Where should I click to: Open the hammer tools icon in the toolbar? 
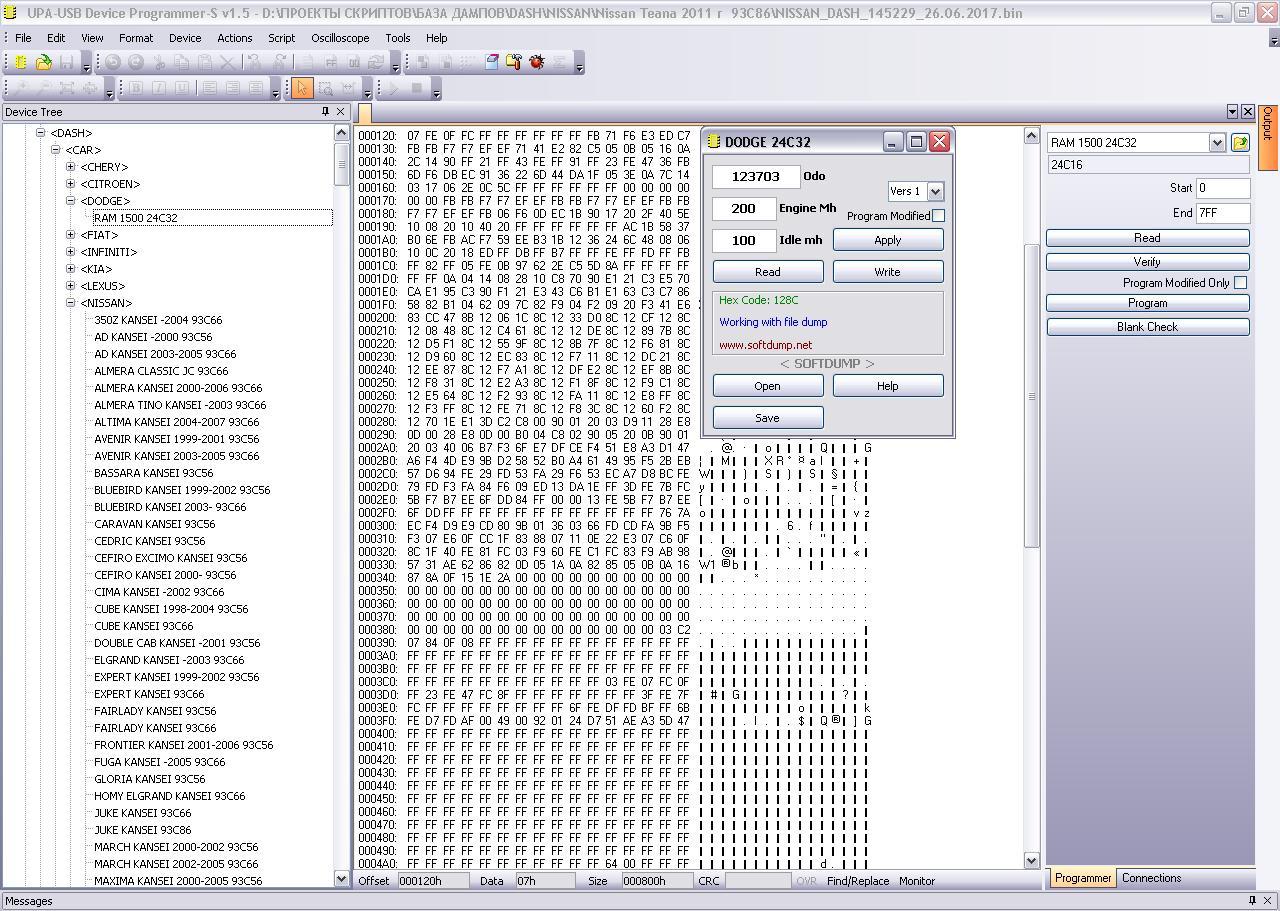click(514, 62)
